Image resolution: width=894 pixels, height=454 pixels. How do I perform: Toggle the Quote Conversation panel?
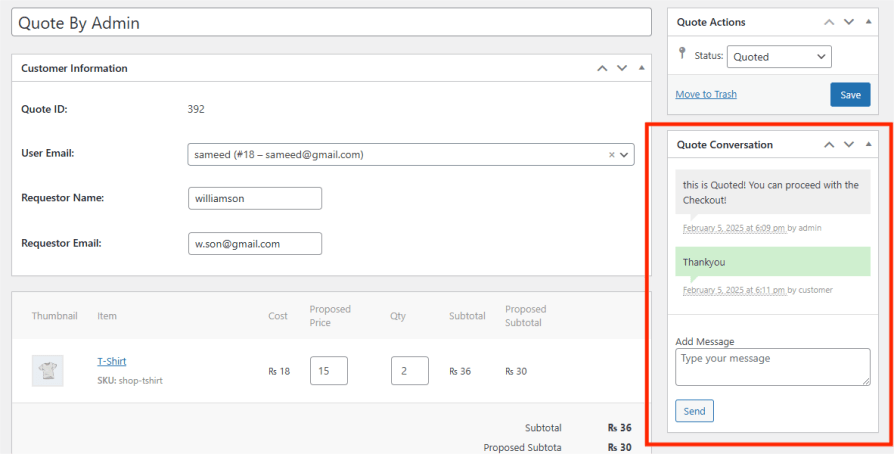[x=868, y=145]
